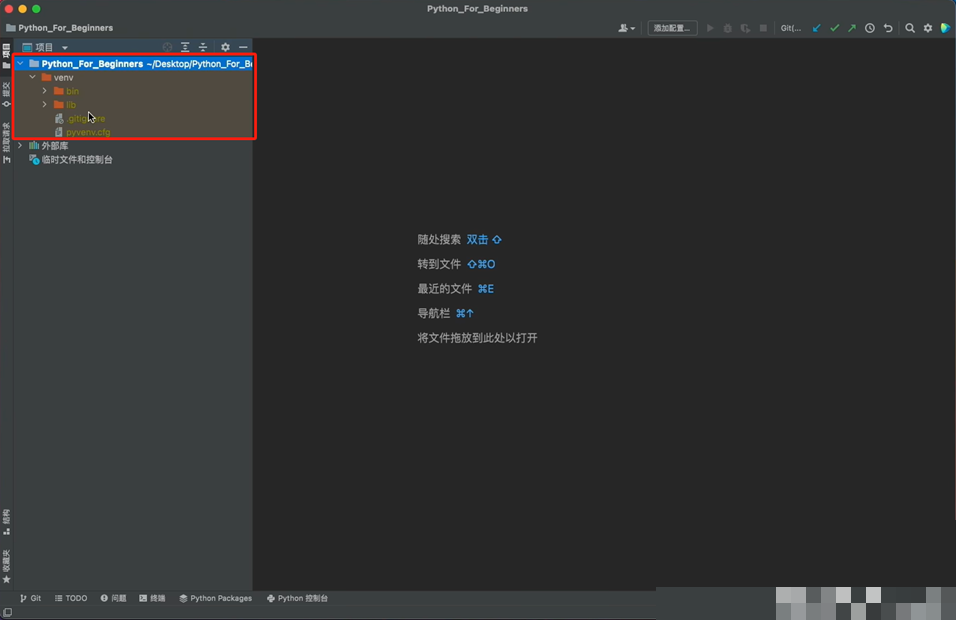Open the 收藏夹 favorites star sidebar tab
The width and height of the screenshot is (956, 620).
(6, 566)
